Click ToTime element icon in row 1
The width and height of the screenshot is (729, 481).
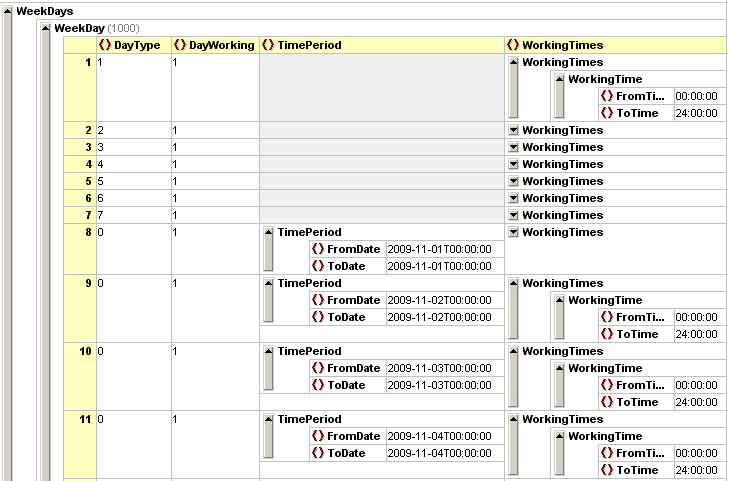click(x=607, y=113)
